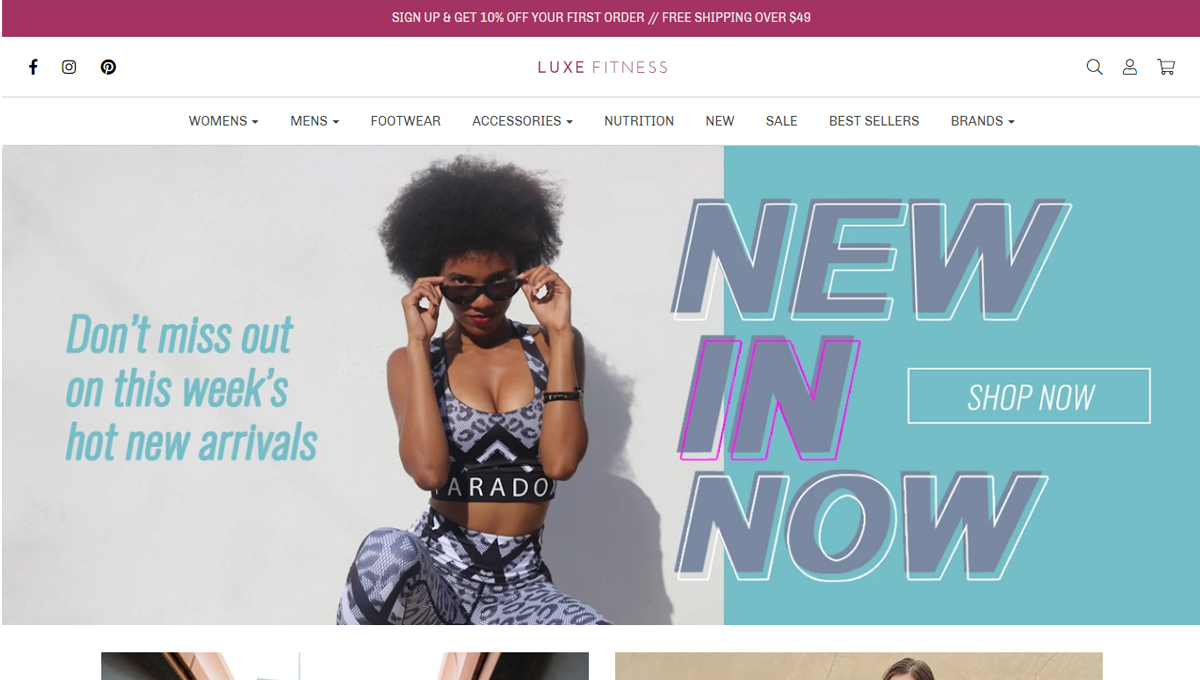This screenshot has width=1200, height=680.
Task: Expand the Accessories dropdown menu
Action: 522,121
